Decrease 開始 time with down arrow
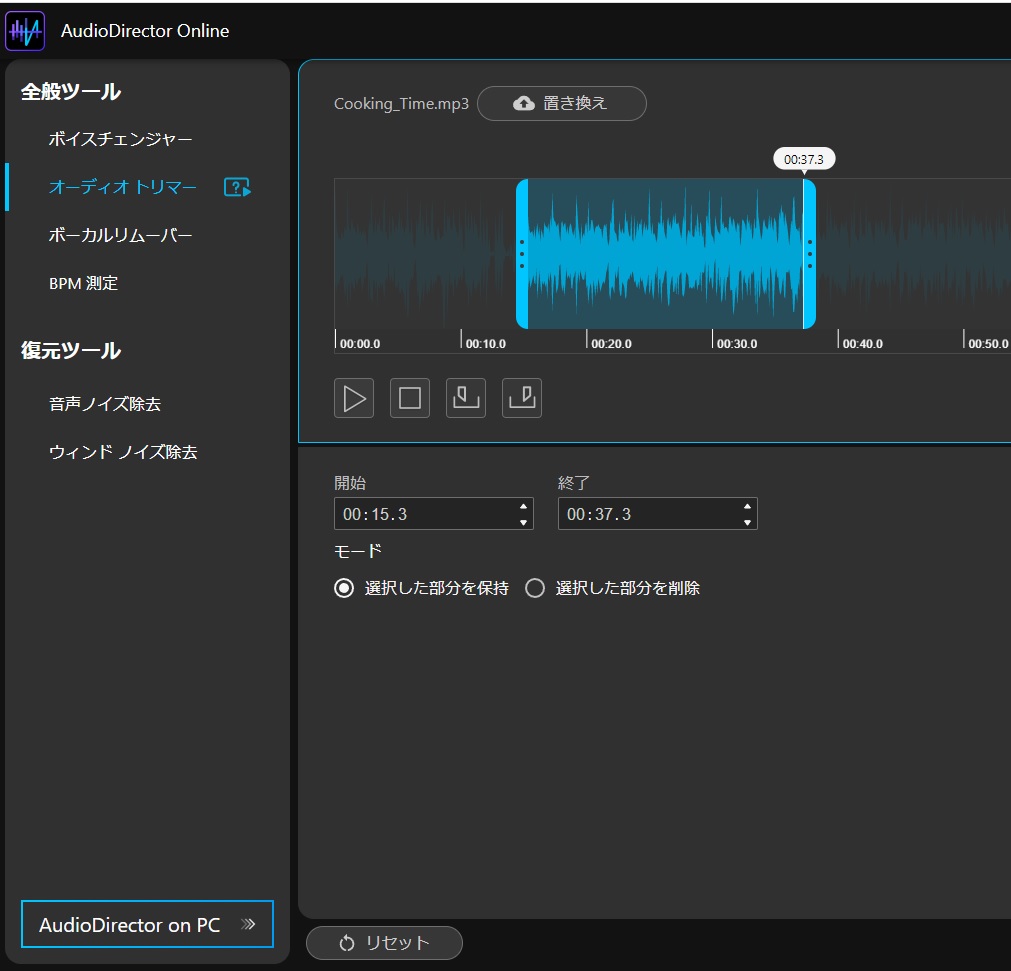The image size is (1011, 971). [523, 522]
